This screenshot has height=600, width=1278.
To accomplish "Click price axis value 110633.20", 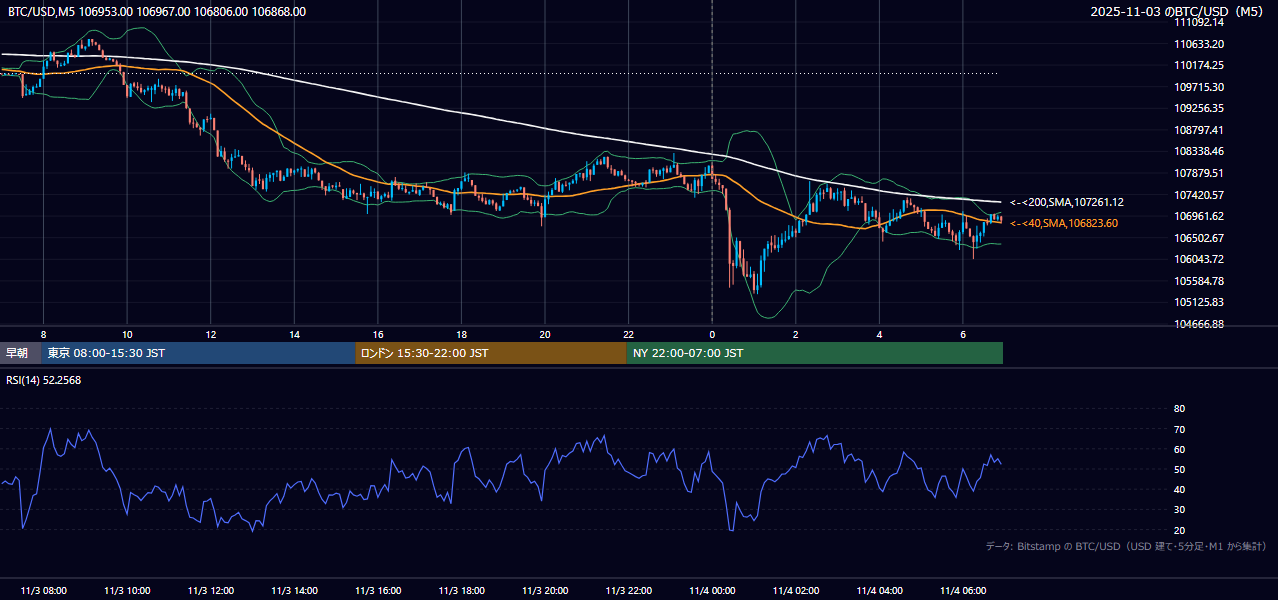I will point(1199,44).
